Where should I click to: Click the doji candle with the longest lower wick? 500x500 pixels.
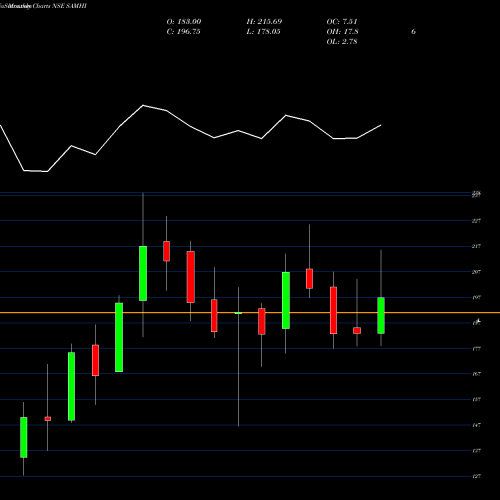238,313
